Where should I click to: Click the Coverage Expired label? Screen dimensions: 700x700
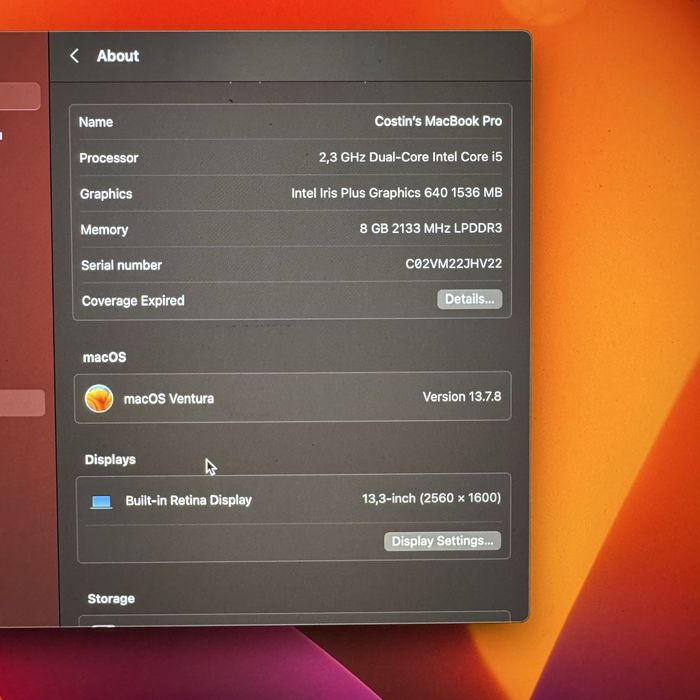click(x=133, y=300)
